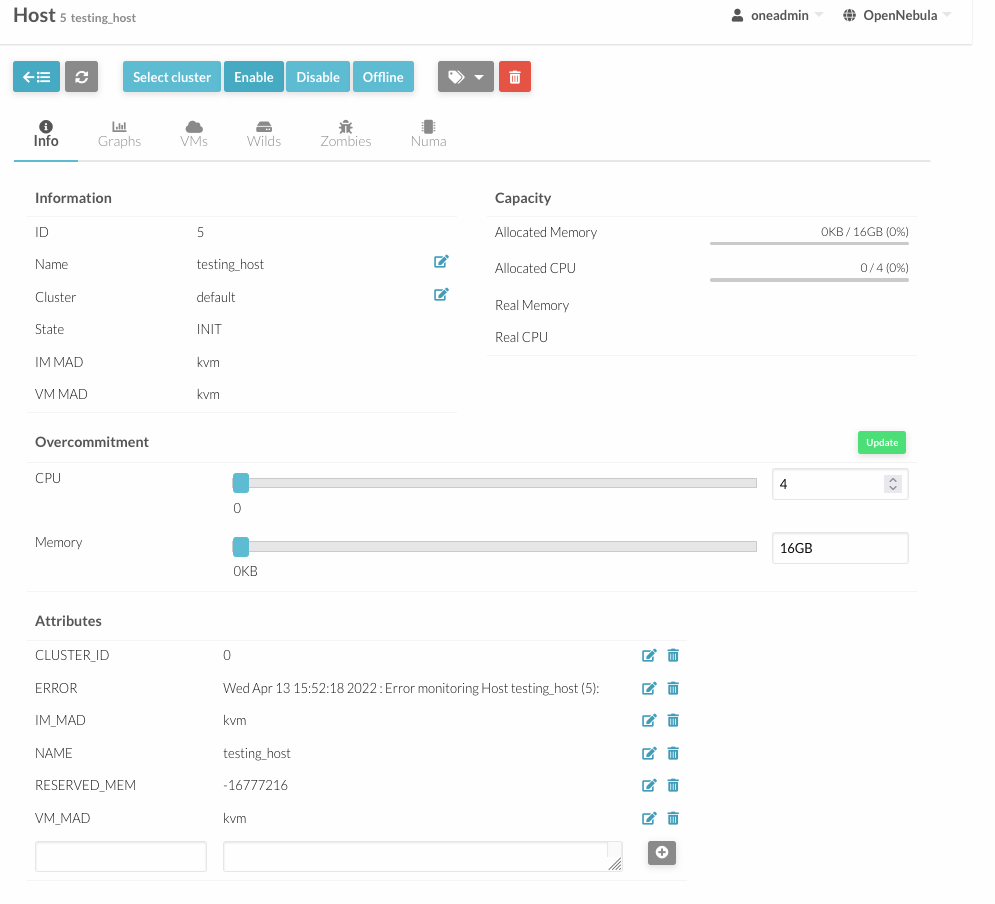Image resolution: width=995 pixels, height=904 pixels.
Task: Switch to the Graphs tab
Action: click(119, 134)
